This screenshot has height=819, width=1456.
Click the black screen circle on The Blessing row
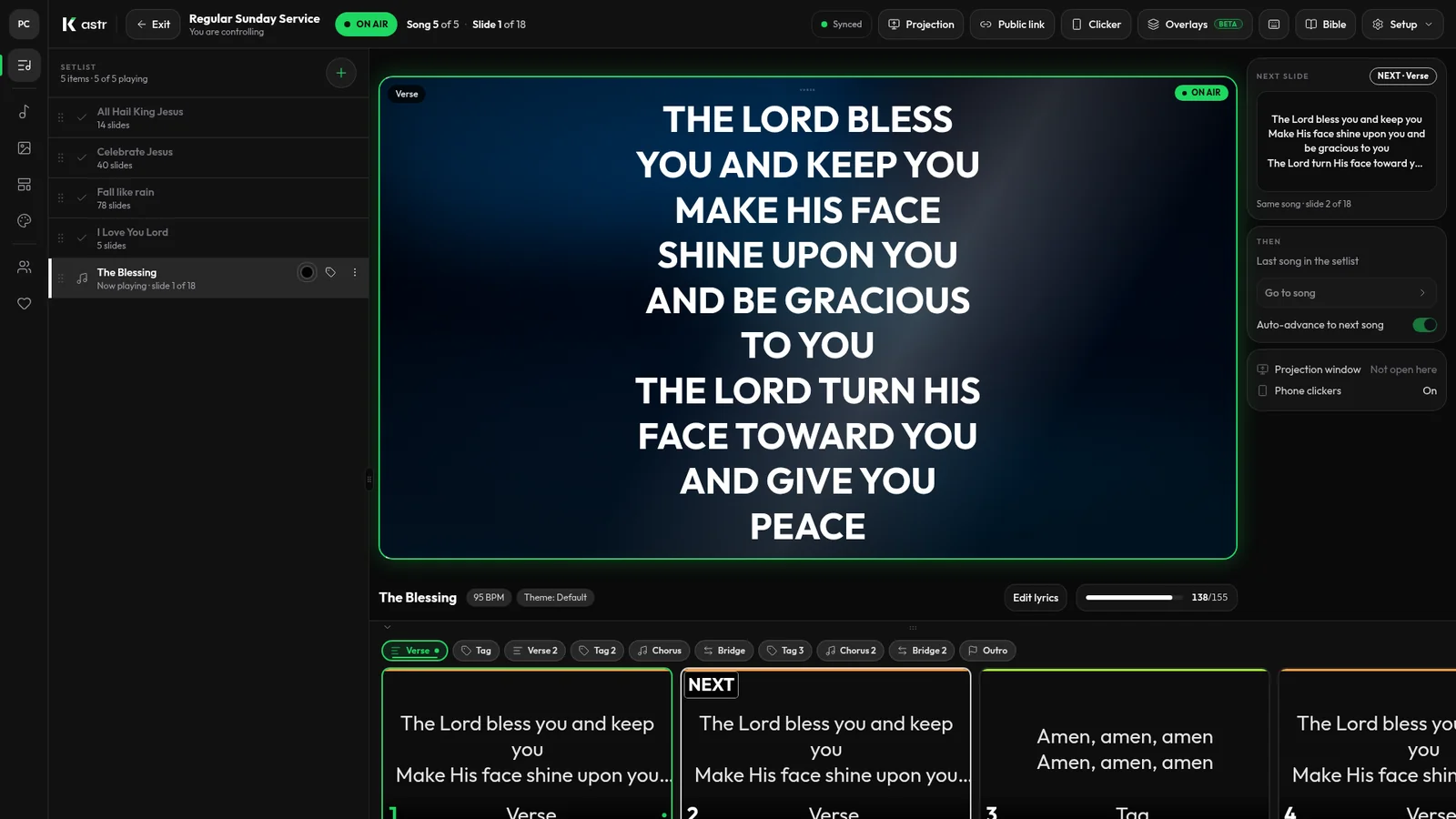(x=307, y=272)
